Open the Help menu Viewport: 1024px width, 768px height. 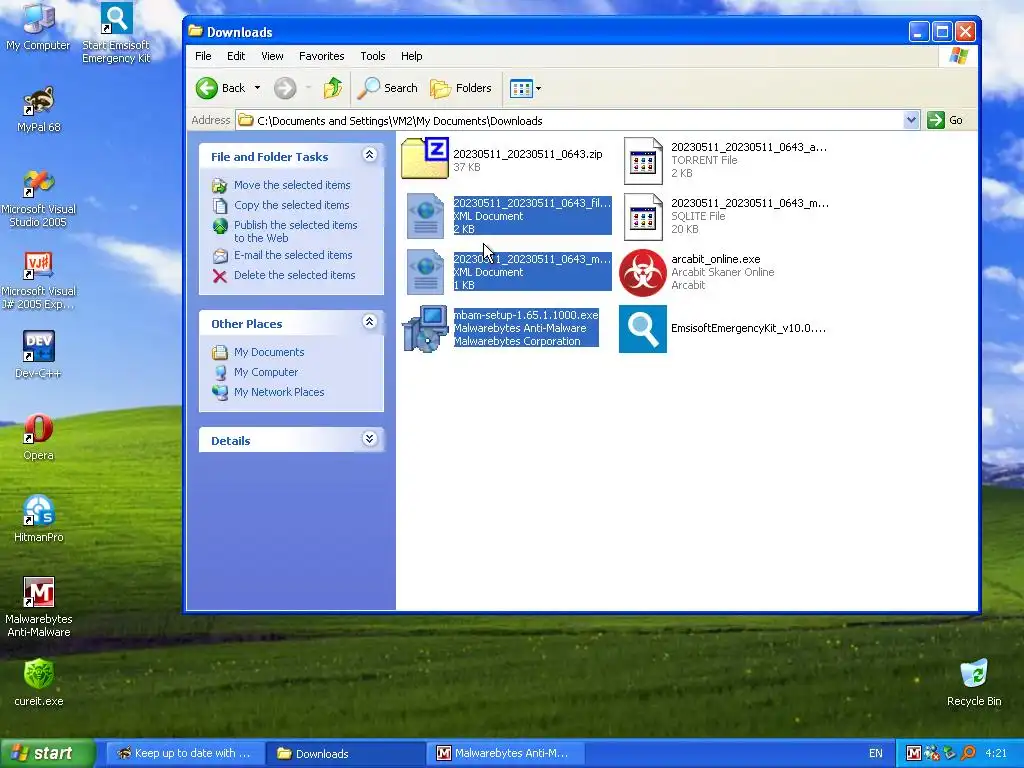[411, 56]
